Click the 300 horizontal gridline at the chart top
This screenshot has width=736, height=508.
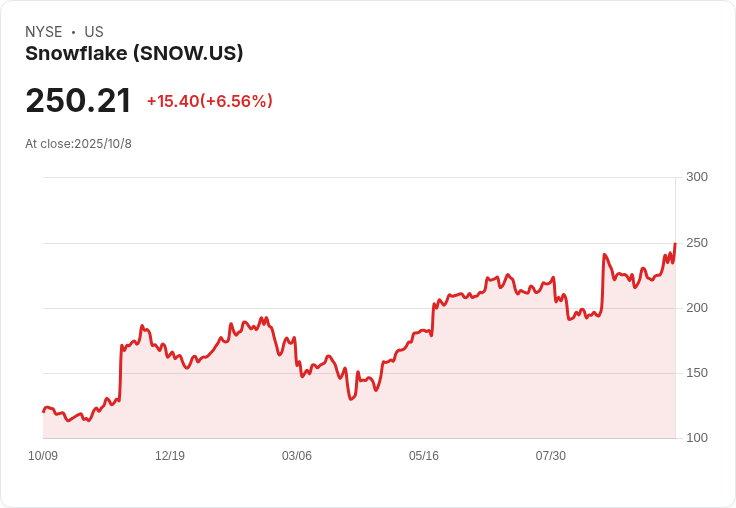[x=358, y=178]
